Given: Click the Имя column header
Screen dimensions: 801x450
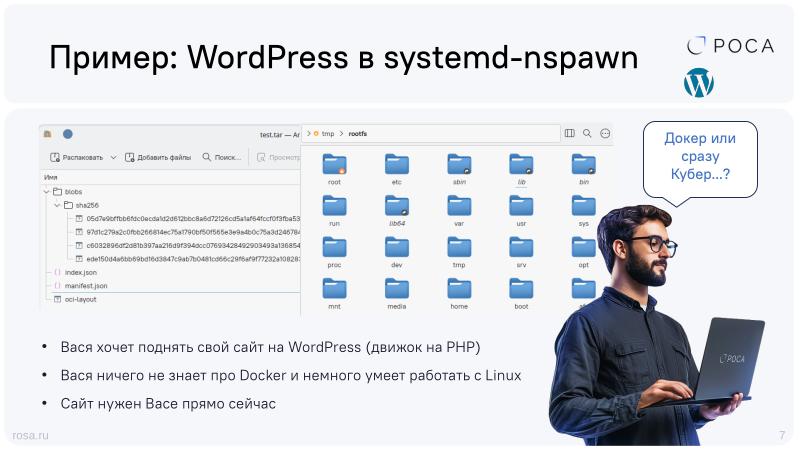Looking at the screenshot, I should point(51,177).
